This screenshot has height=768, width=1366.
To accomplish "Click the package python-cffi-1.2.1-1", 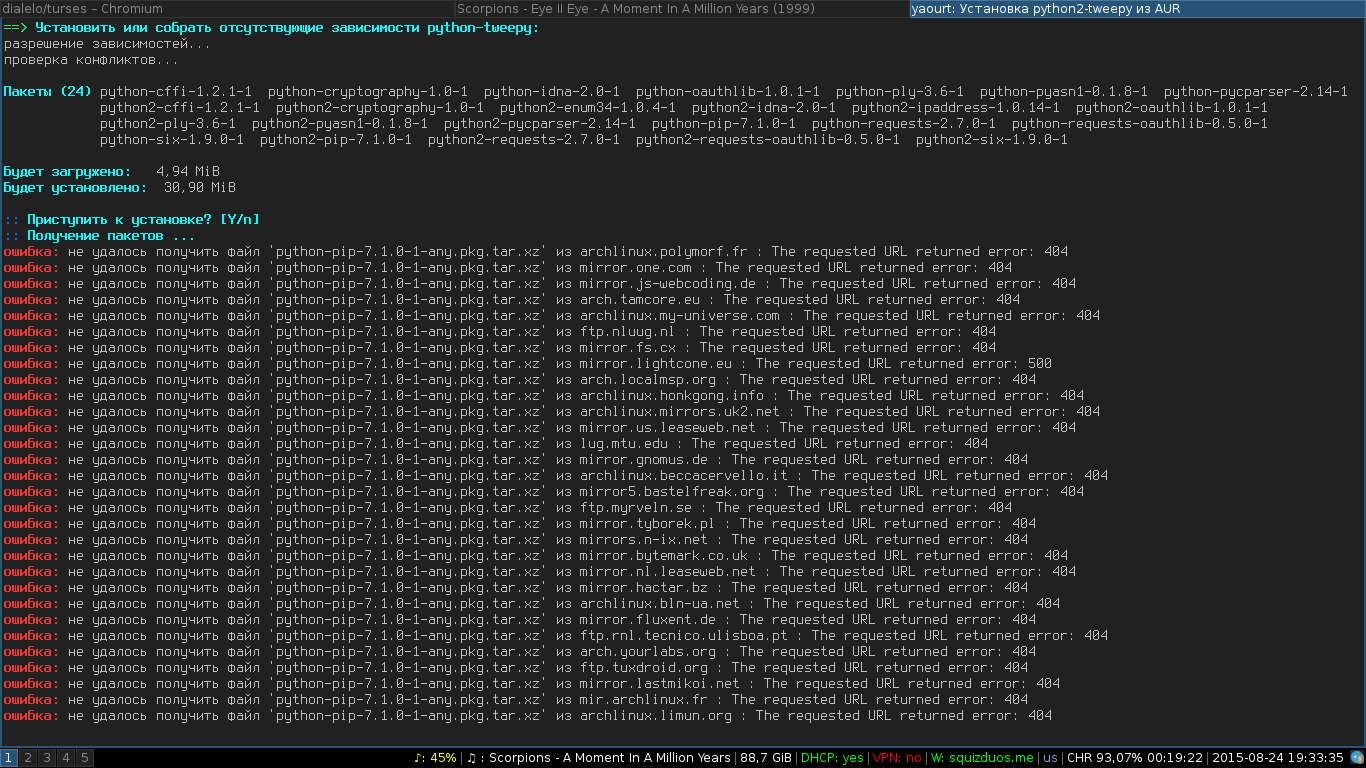I will point(176,92).
